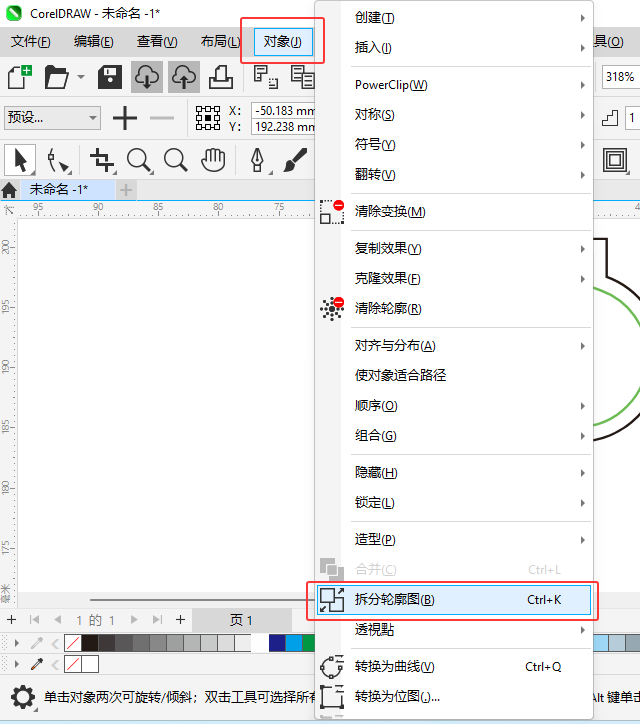Click the Convert to Curves icon
Image resolution: width=640 pixels, height=724 pixels.
(332, 667)
